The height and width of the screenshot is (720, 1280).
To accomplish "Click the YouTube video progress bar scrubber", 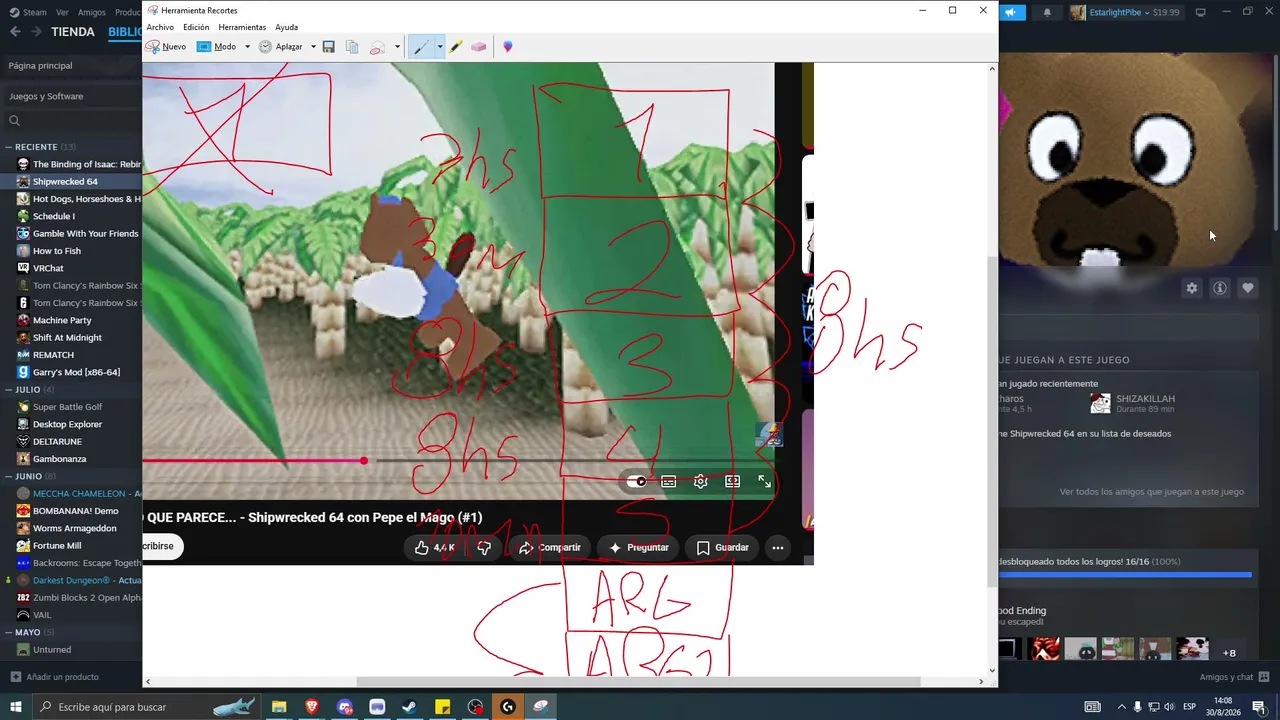I will [x=364, y=461].
